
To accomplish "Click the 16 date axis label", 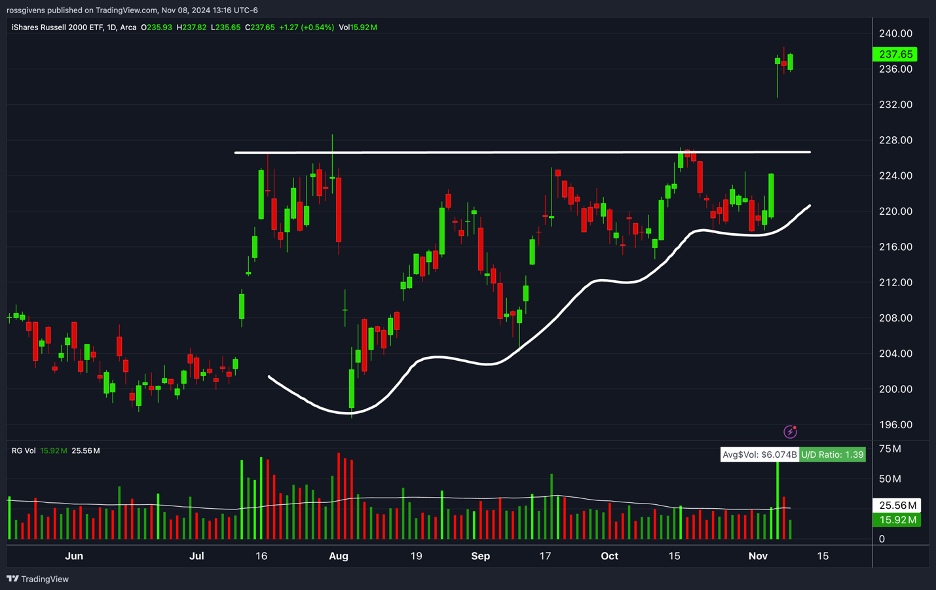I will pos(261,556).
